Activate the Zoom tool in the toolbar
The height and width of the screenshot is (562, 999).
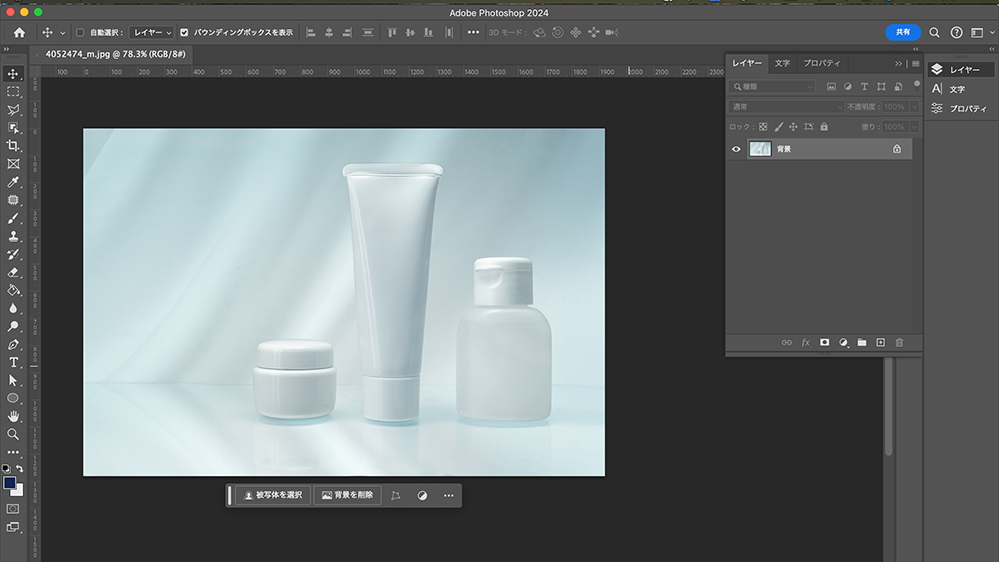[x=13, y=434]
